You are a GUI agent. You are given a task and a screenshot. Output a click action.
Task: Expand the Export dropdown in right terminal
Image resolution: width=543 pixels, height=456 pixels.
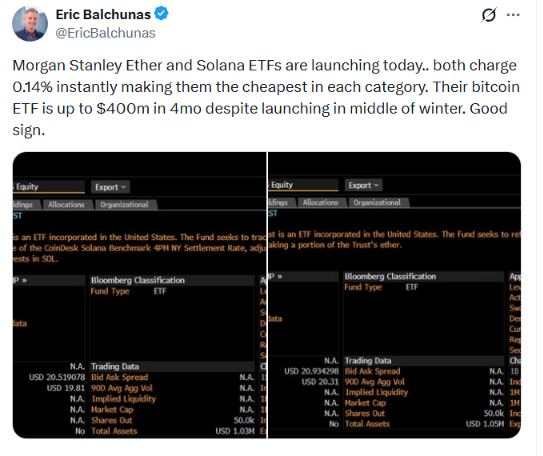tap(364, 185)
